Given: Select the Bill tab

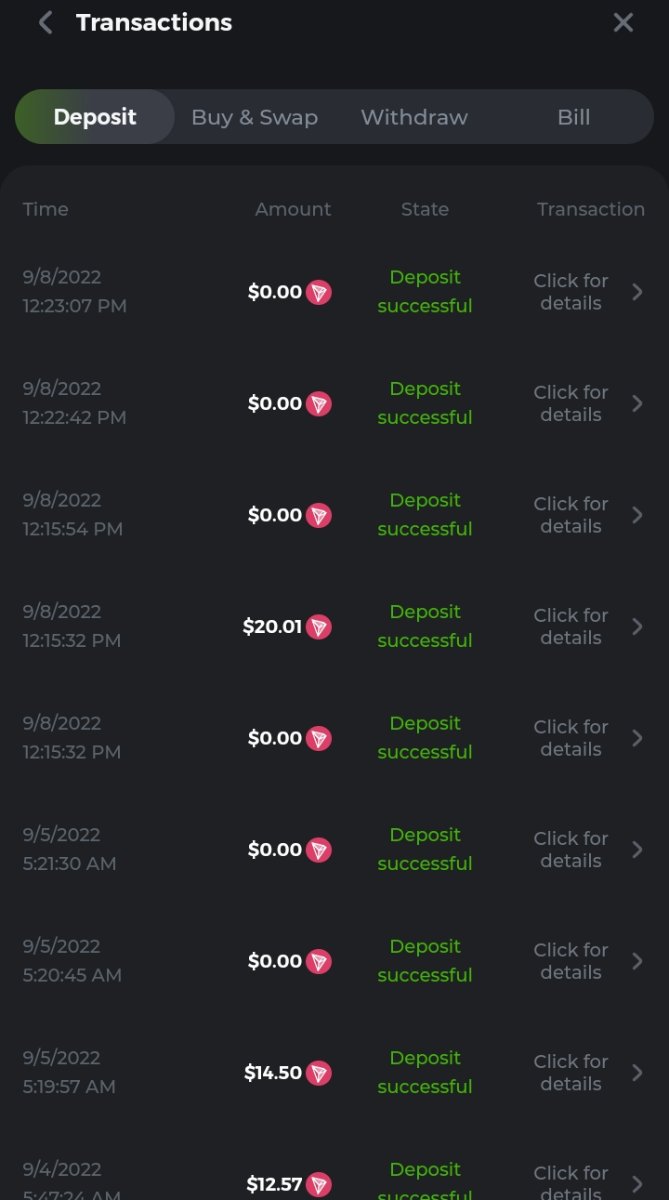Looking at the screenshot, I should (573, 117).
